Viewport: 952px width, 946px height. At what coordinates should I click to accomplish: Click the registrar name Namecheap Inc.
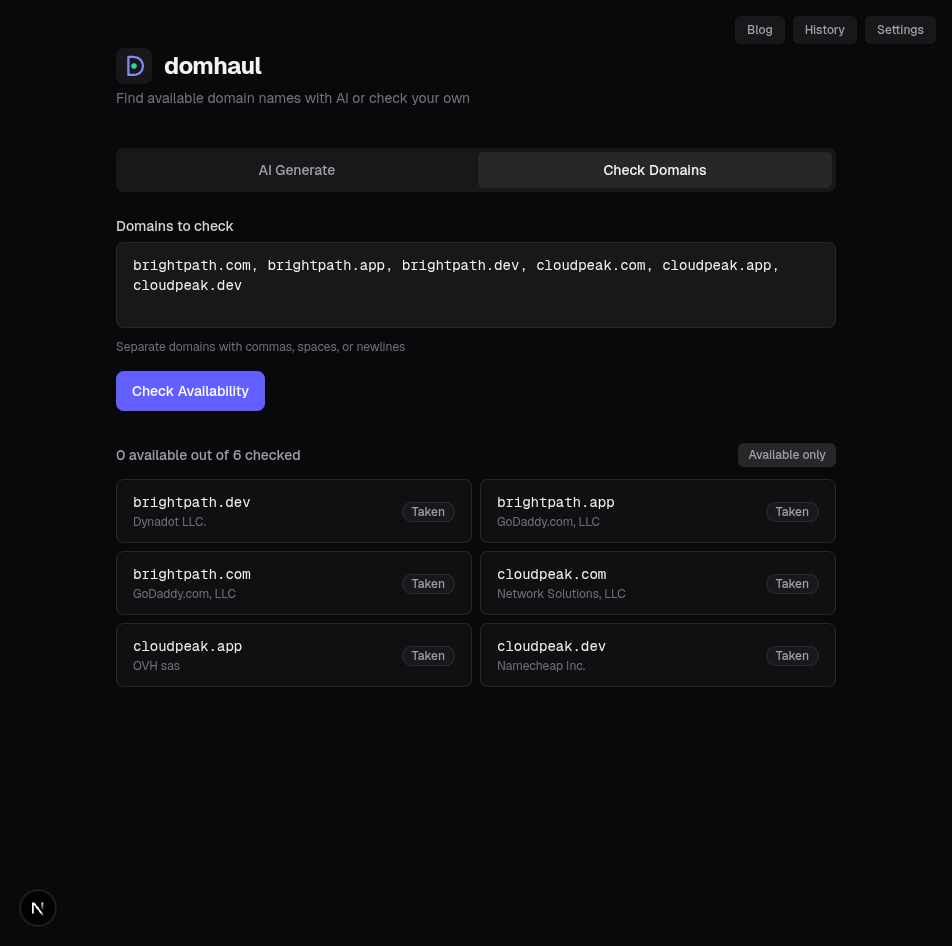point(541,666)
